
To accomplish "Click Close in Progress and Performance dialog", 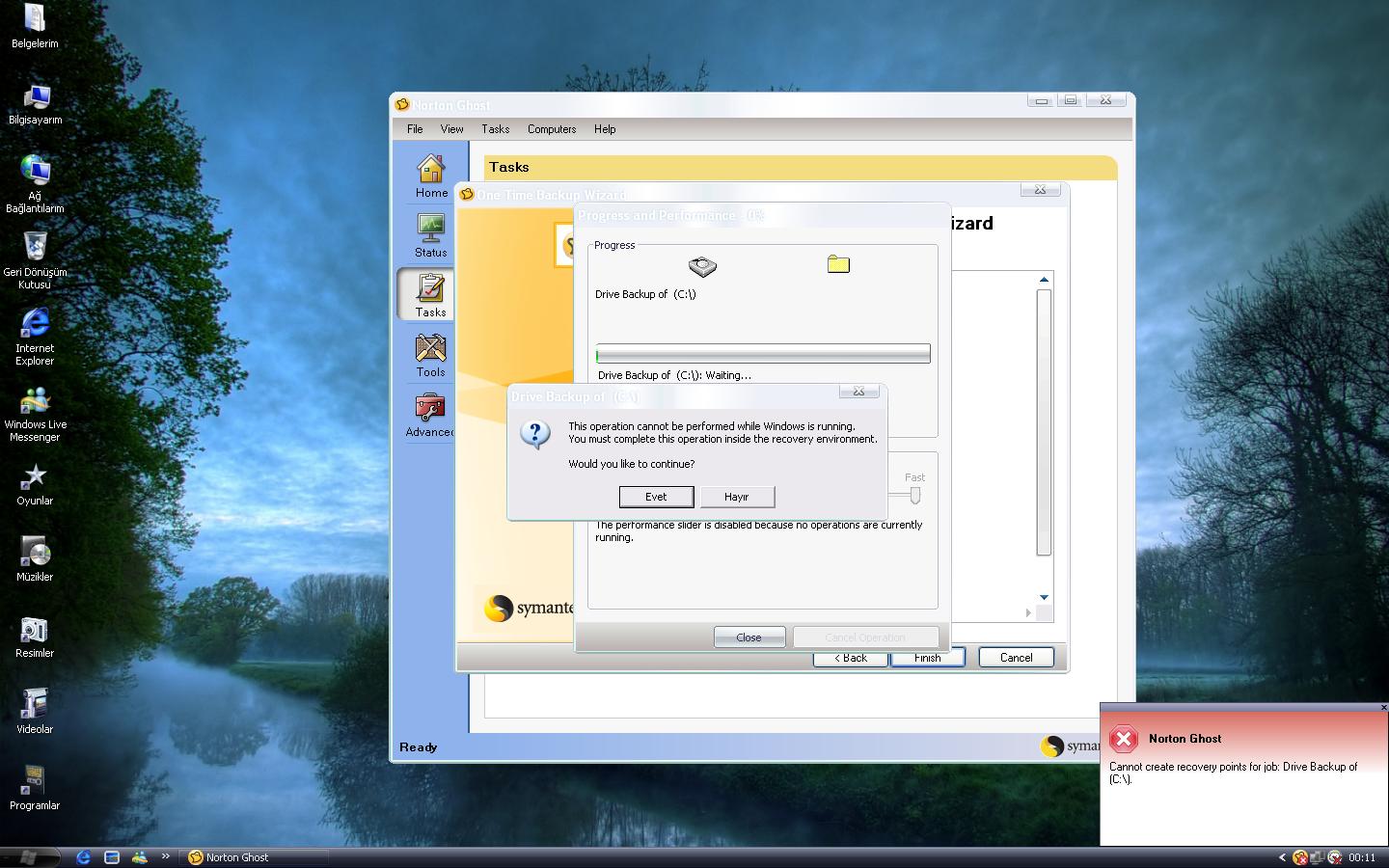I will pyautogui.click(x=749, y=637).
